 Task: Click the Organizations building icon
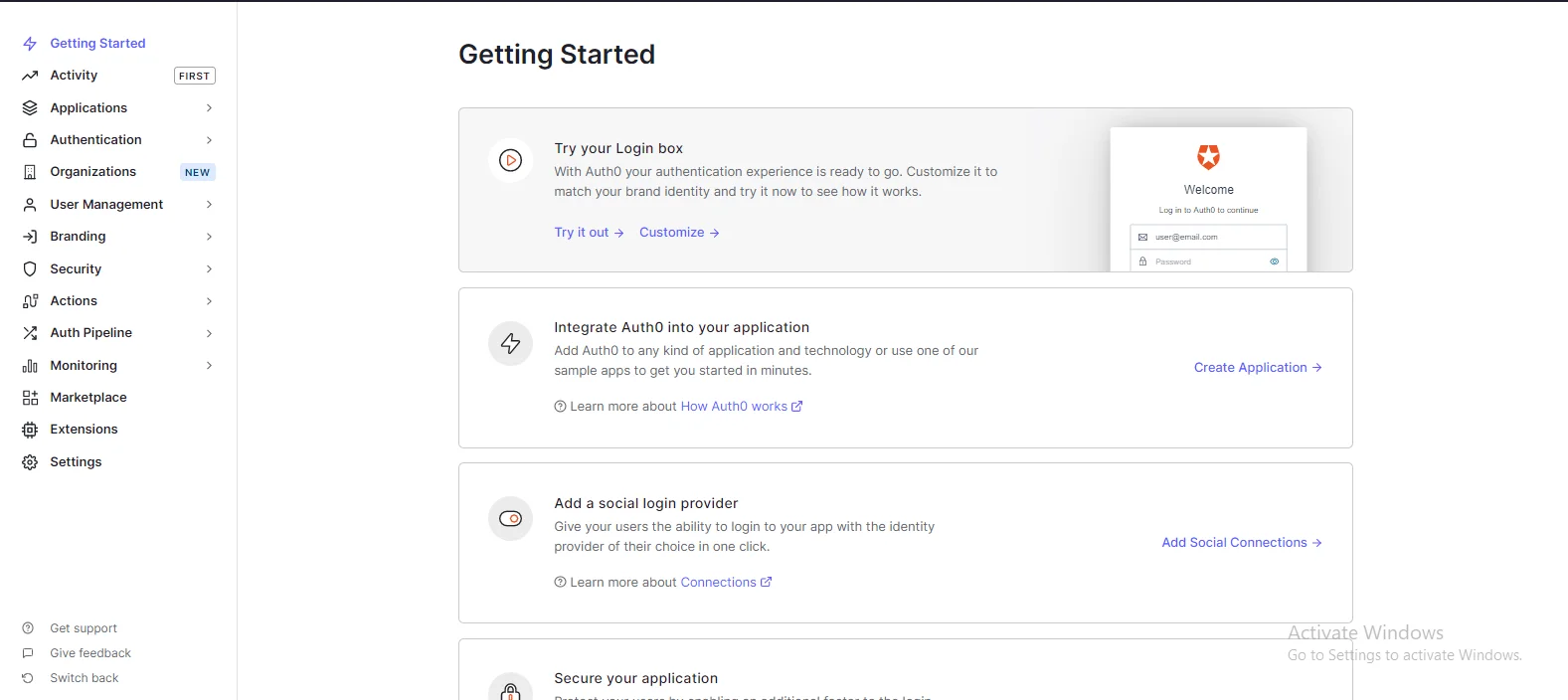30,172
